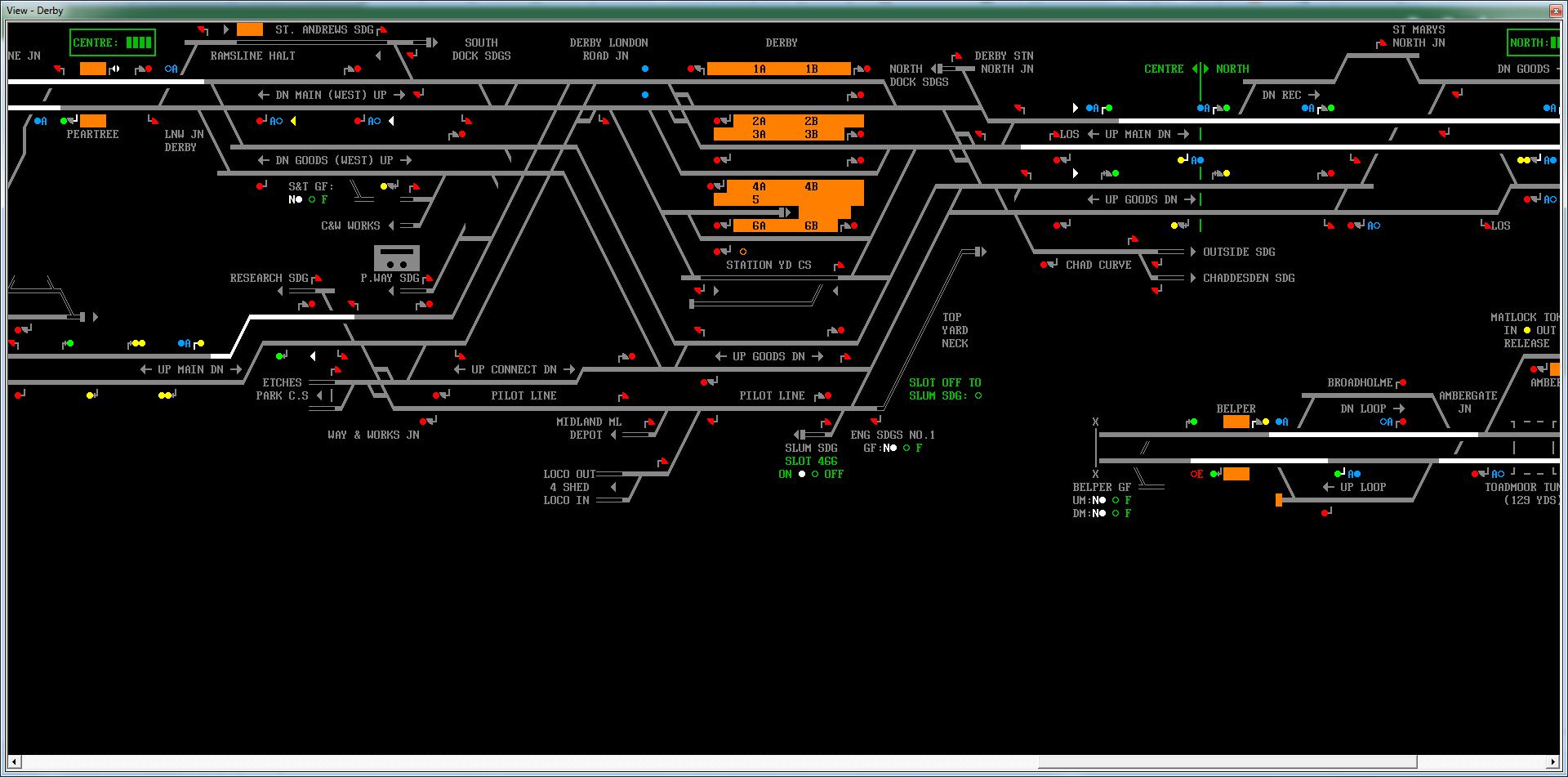Click platform 3B berth

(x=811, y=134)
